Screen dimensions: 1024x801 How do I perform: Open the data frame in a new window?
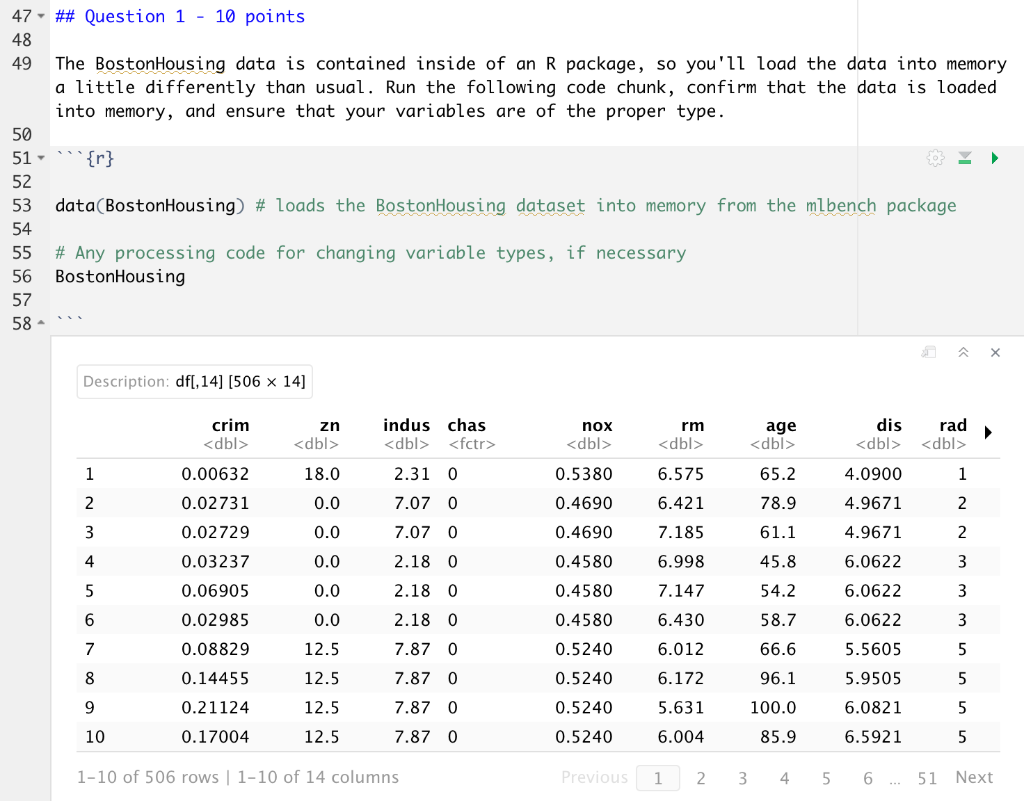click(x=928, y=352)
